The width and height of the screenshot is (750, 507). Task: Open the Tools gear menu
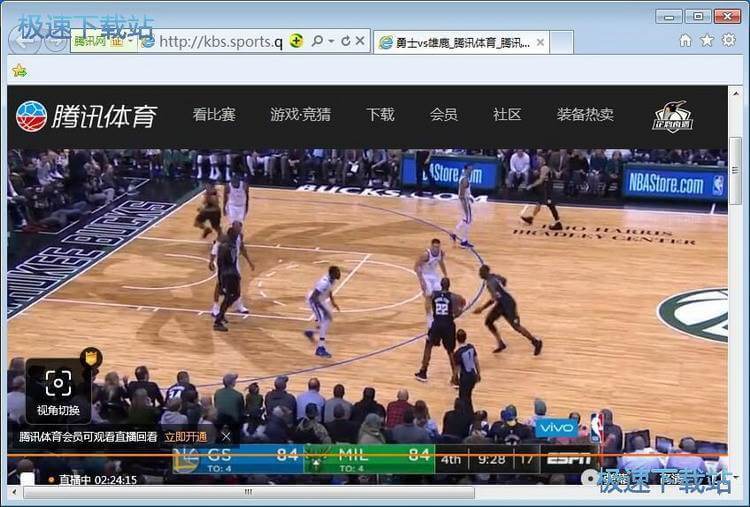pyautogui.click(x=728, y=40)
